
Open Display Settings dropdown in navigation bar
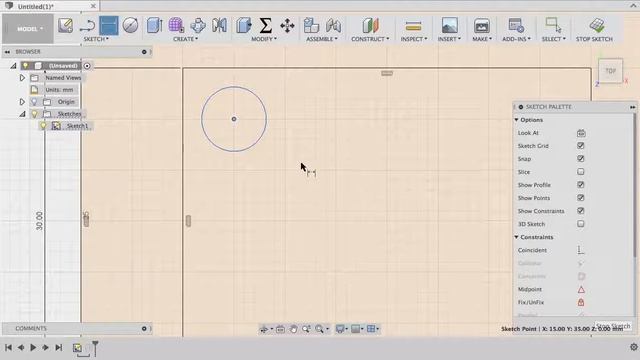point(341,329)
